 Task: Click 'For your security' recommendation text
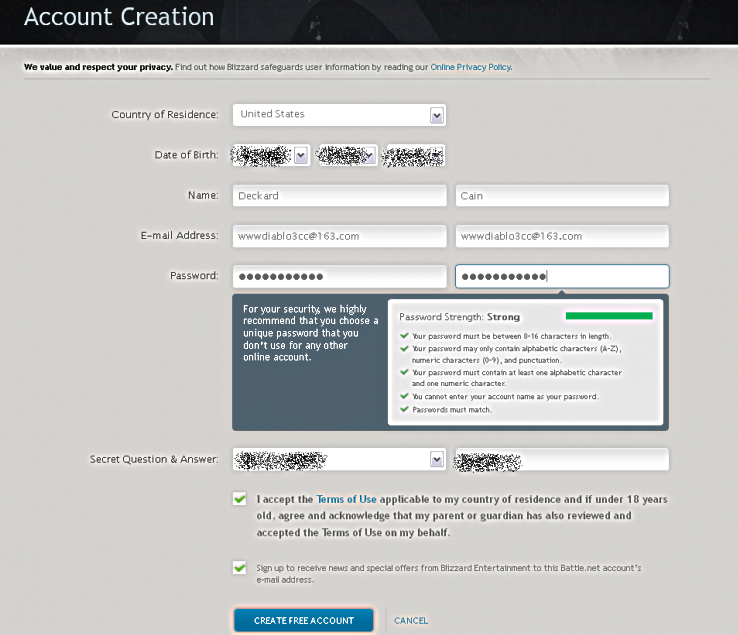click(311, 333)
